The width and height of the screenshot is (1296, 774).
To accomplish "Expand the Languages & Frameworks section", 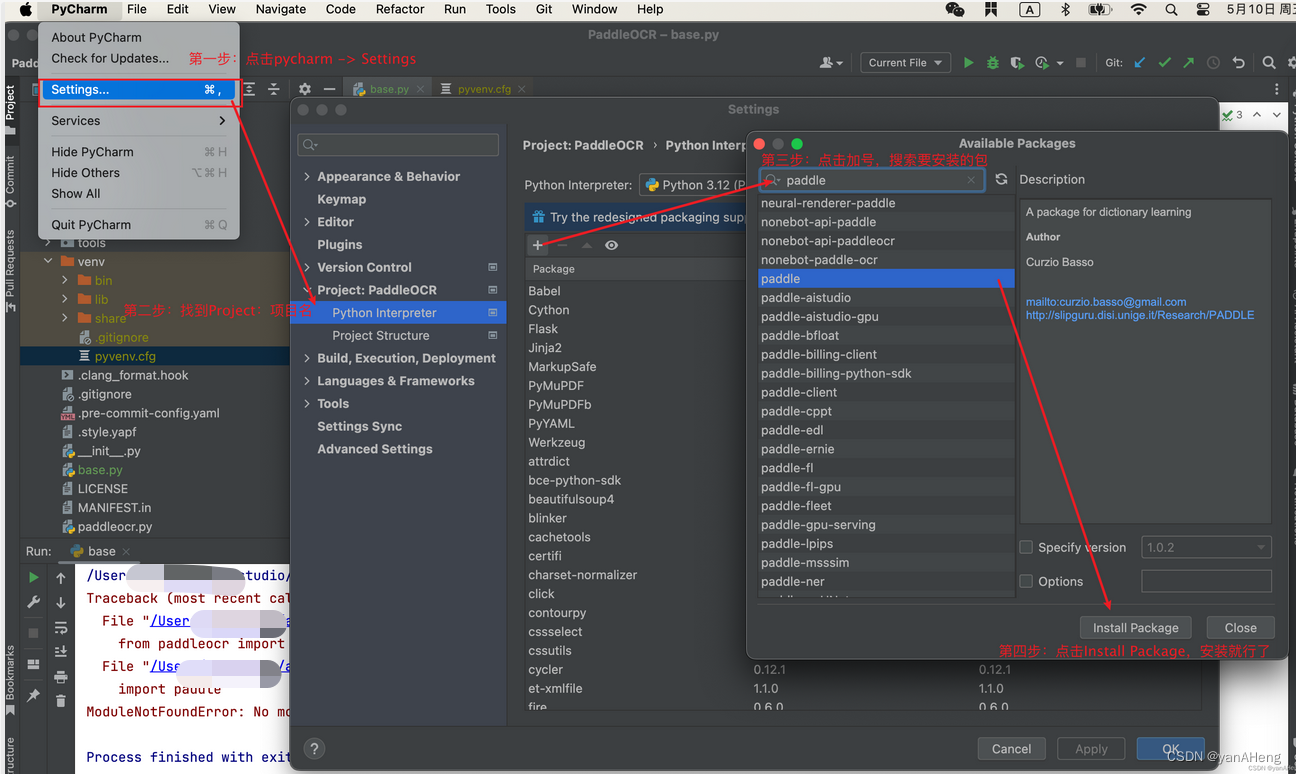I will click(307, 381).
